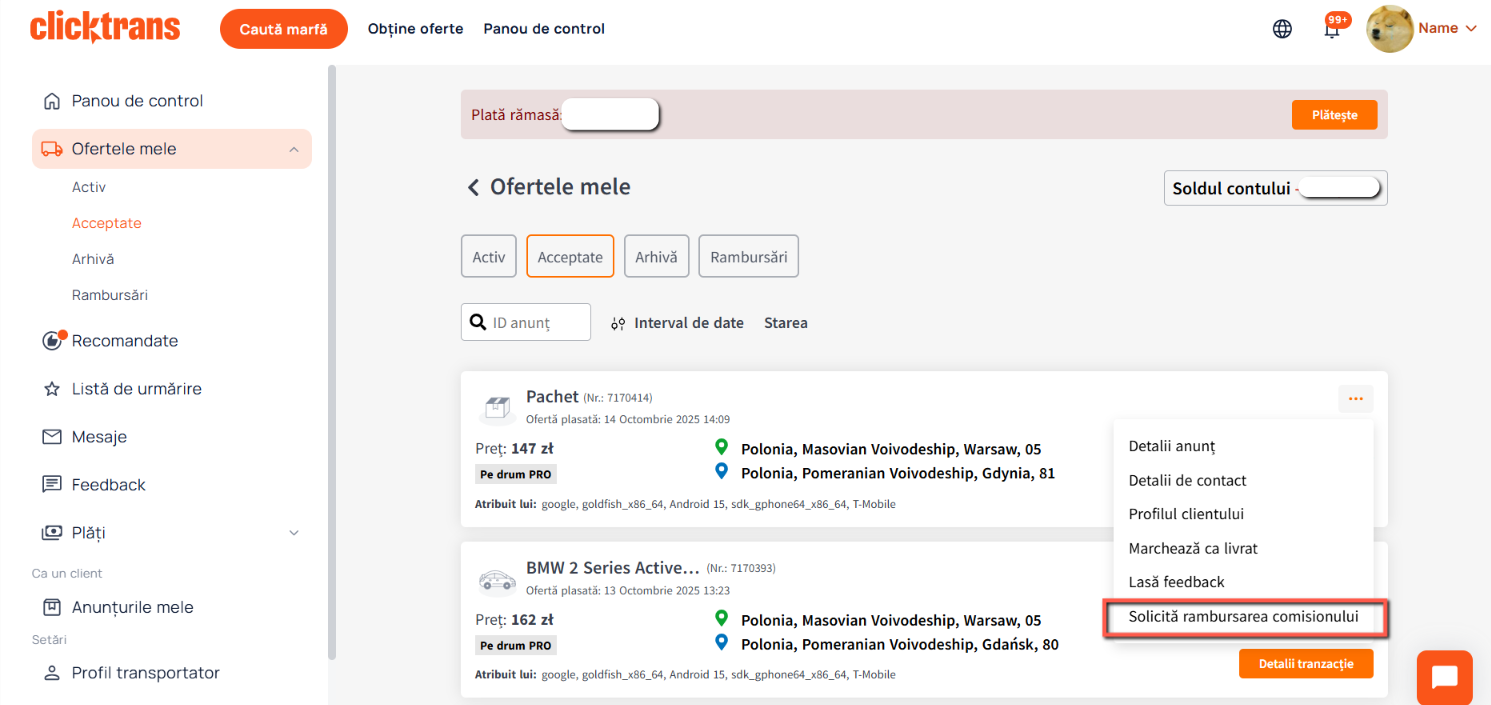Collapse the Ofertele mele sidebar section
Image resolution: width=1491 pixels, height=705 pixels.
293,149
